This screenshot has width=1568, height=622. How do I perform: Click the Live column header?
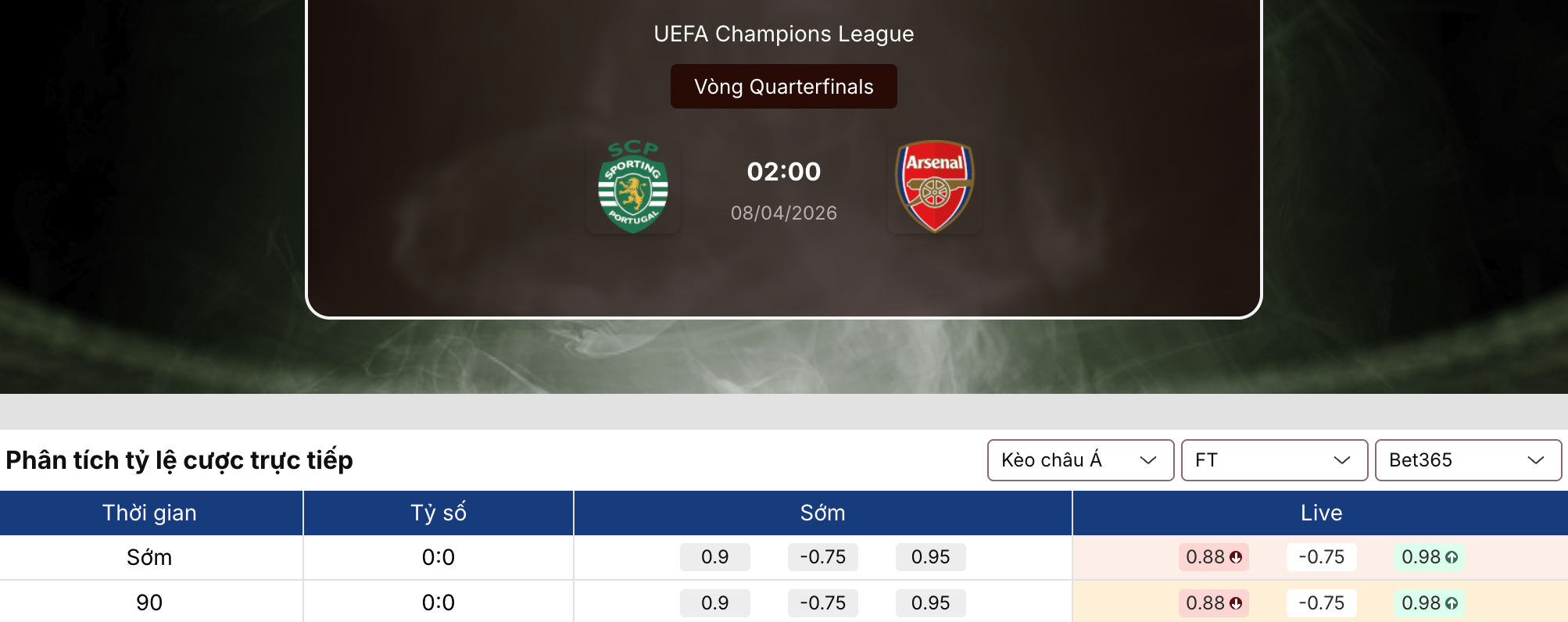coord(1321,513)
